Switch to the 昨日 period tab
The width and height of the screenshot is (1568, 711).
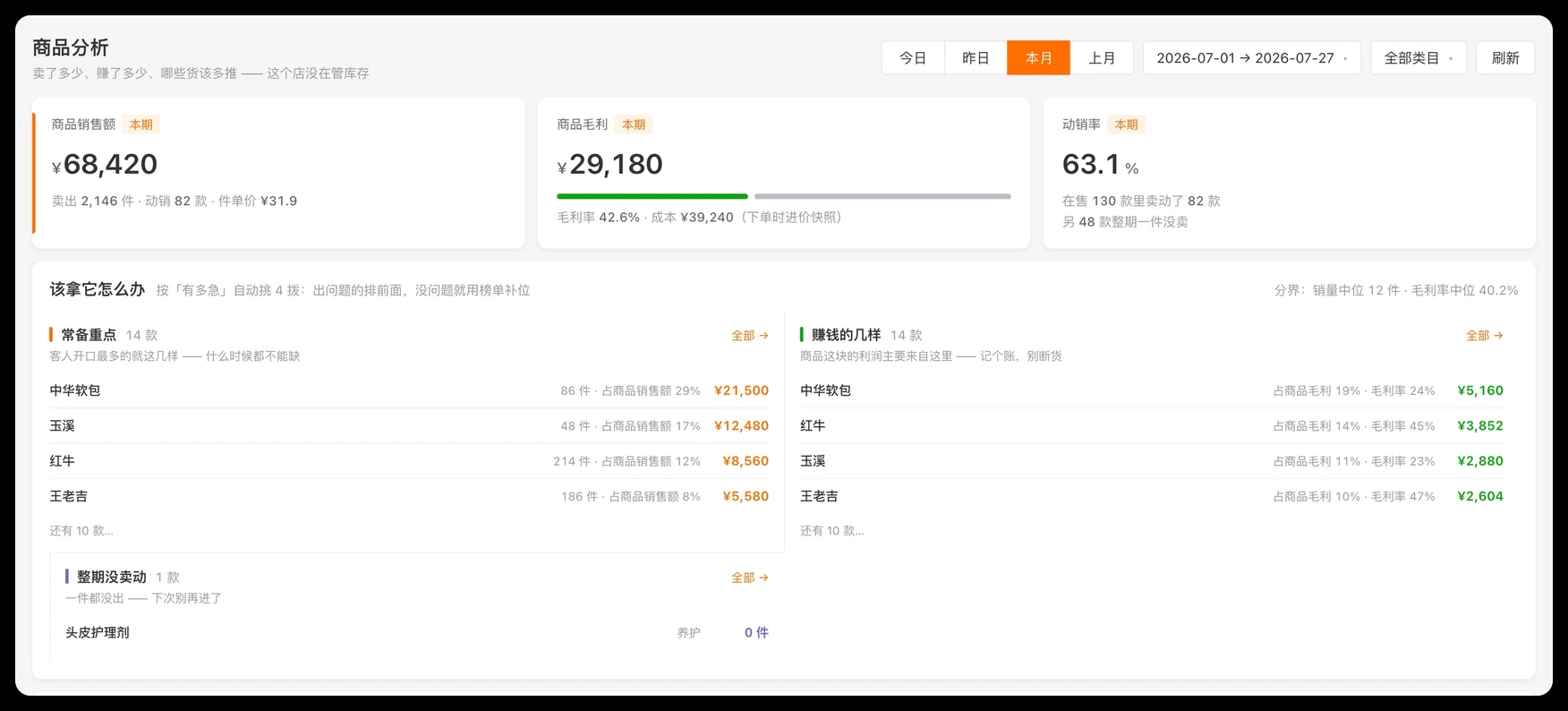pos(976,58)
